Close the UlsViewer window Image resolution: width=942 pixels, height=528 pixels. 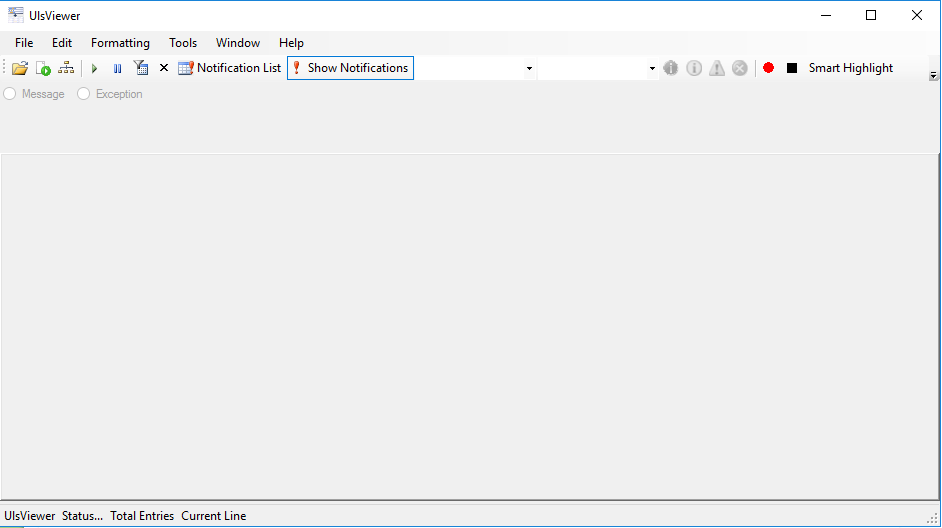pyautogui.click(x=917, y=15)
